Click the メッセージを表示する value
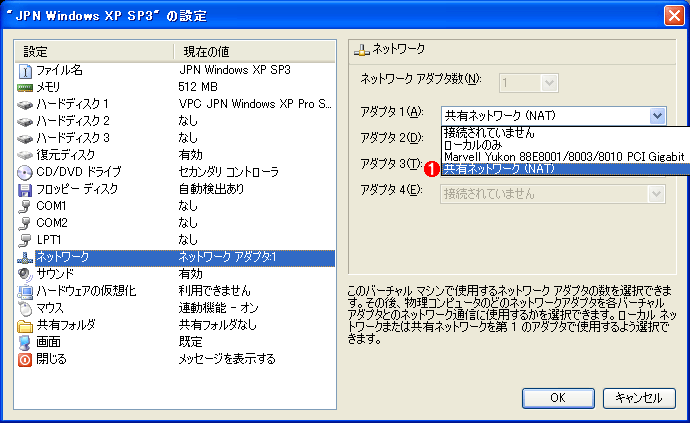Screen dimensions: 690x423 227,359
